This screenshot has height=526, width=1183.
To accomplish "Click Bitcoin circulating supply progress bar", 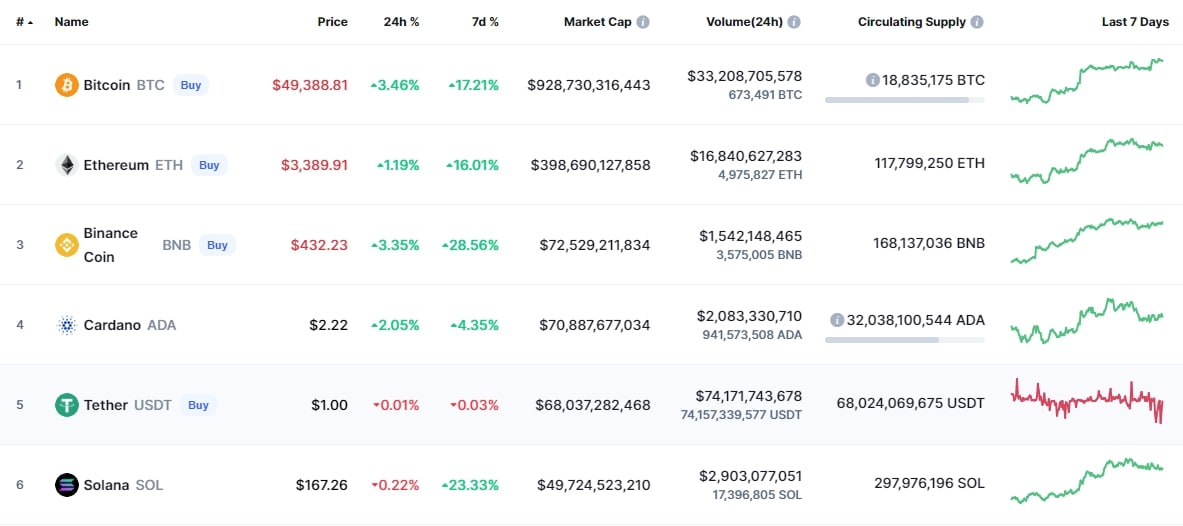I will tap(905, 100).
